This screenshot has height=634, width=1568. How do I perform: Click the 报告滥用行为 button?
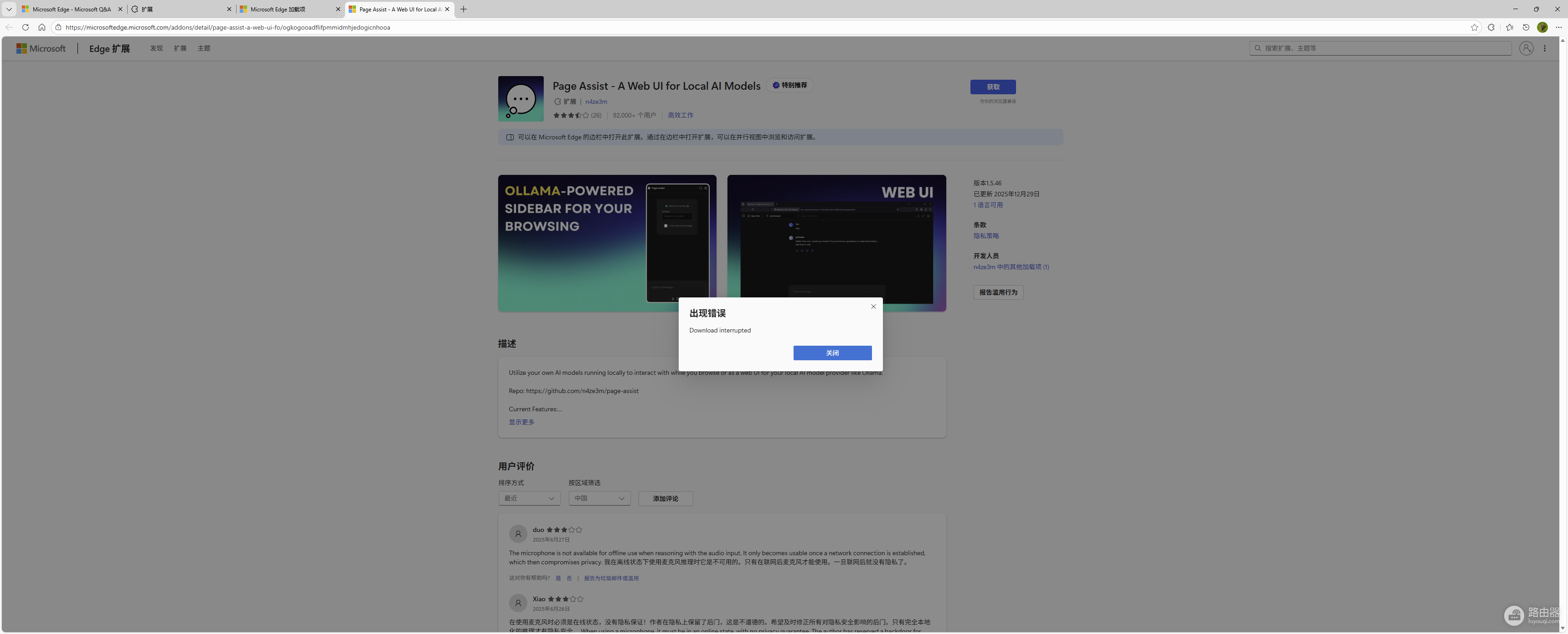coord(998,292)
